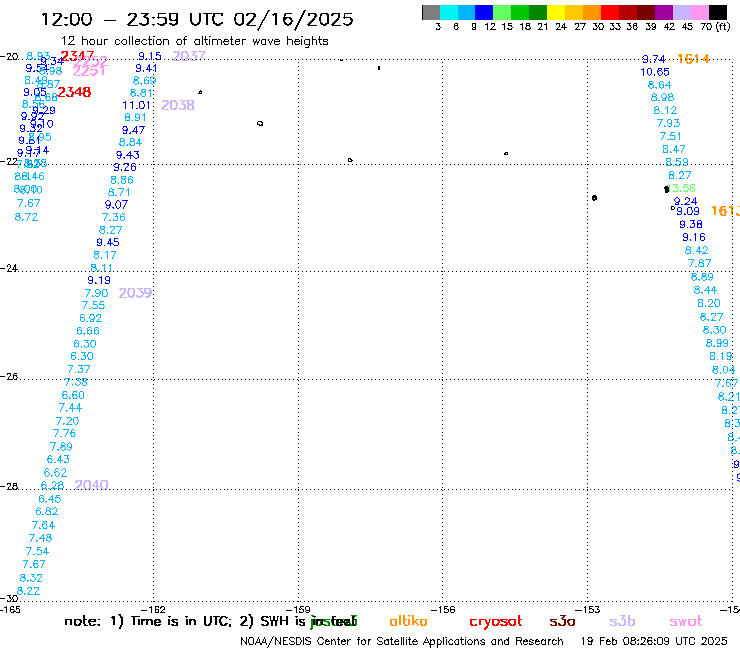This screenshot has height=650, width=740.
Task: Click the wave height value 6.66
Action: pyautogui.click(x=88, y=331)
